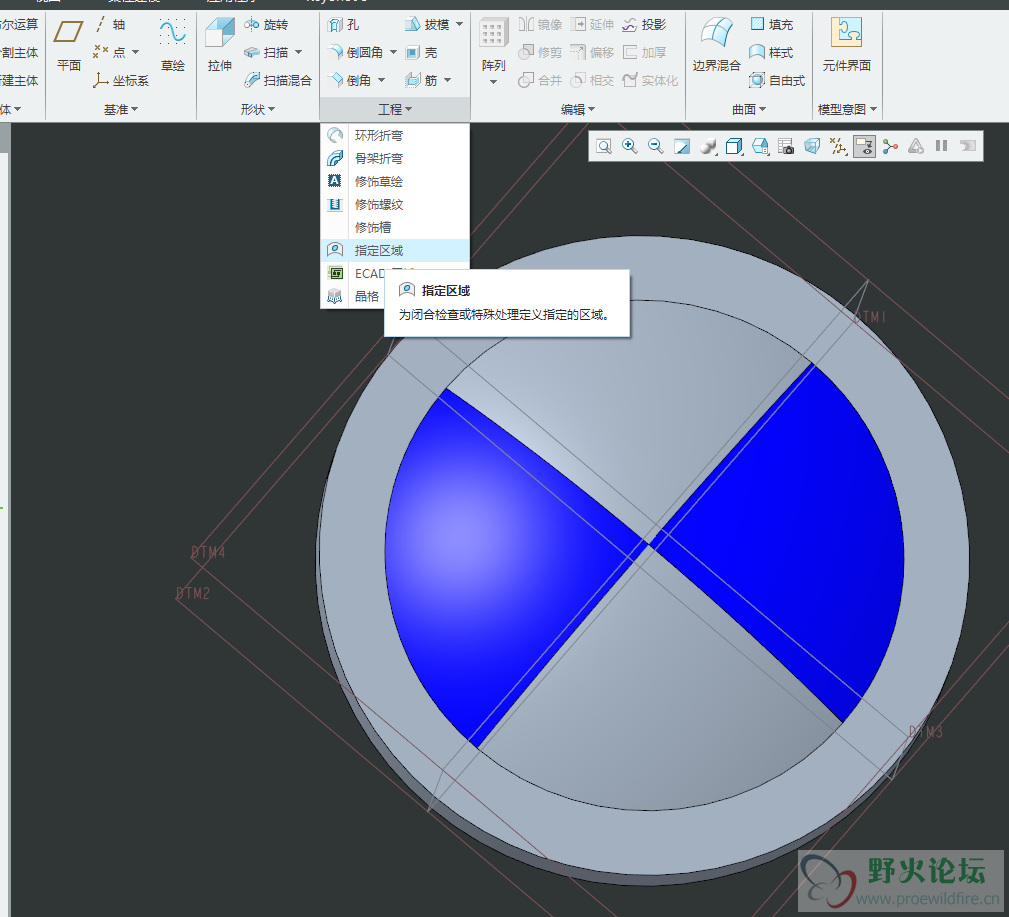Image resolution: width=1009 pixels, height=917 pixels.
Task: Select the 孔 (Hole) tool
Action: [x=344, y=24]
